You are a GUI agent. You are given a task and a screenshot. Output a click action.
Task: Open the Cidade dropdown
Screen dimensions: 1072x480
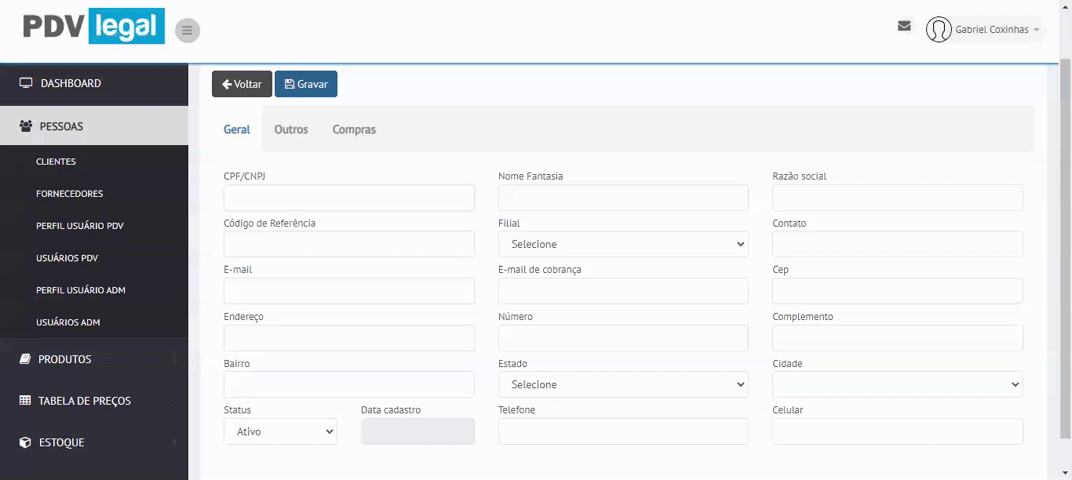(x=897, y=384)
